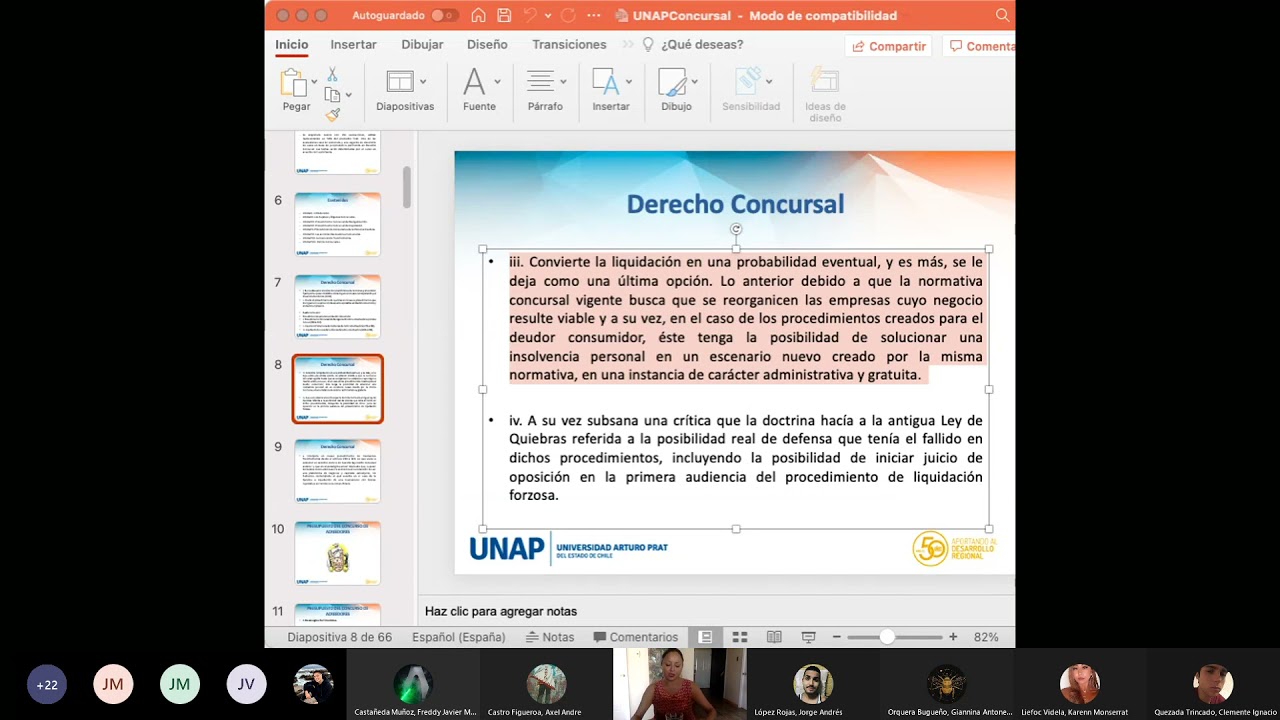
Task: Click the slide panel scrollbar
Action: click(x=407, y=187)
